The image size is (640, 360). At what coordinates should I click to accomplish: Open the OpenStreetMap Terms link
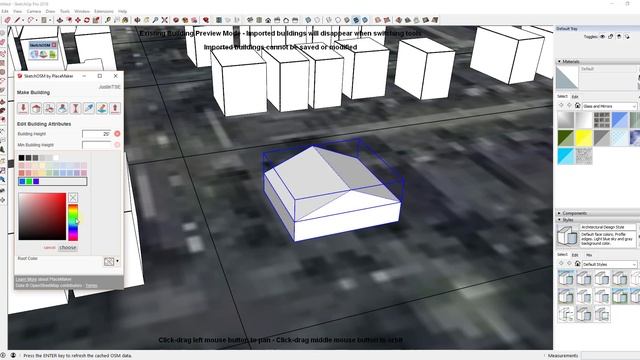click(x=91, y=285)
